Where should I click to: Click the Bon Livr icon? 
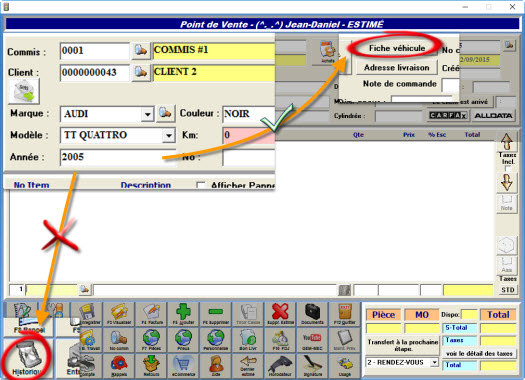pyautogui.click(x=248, y=340)
